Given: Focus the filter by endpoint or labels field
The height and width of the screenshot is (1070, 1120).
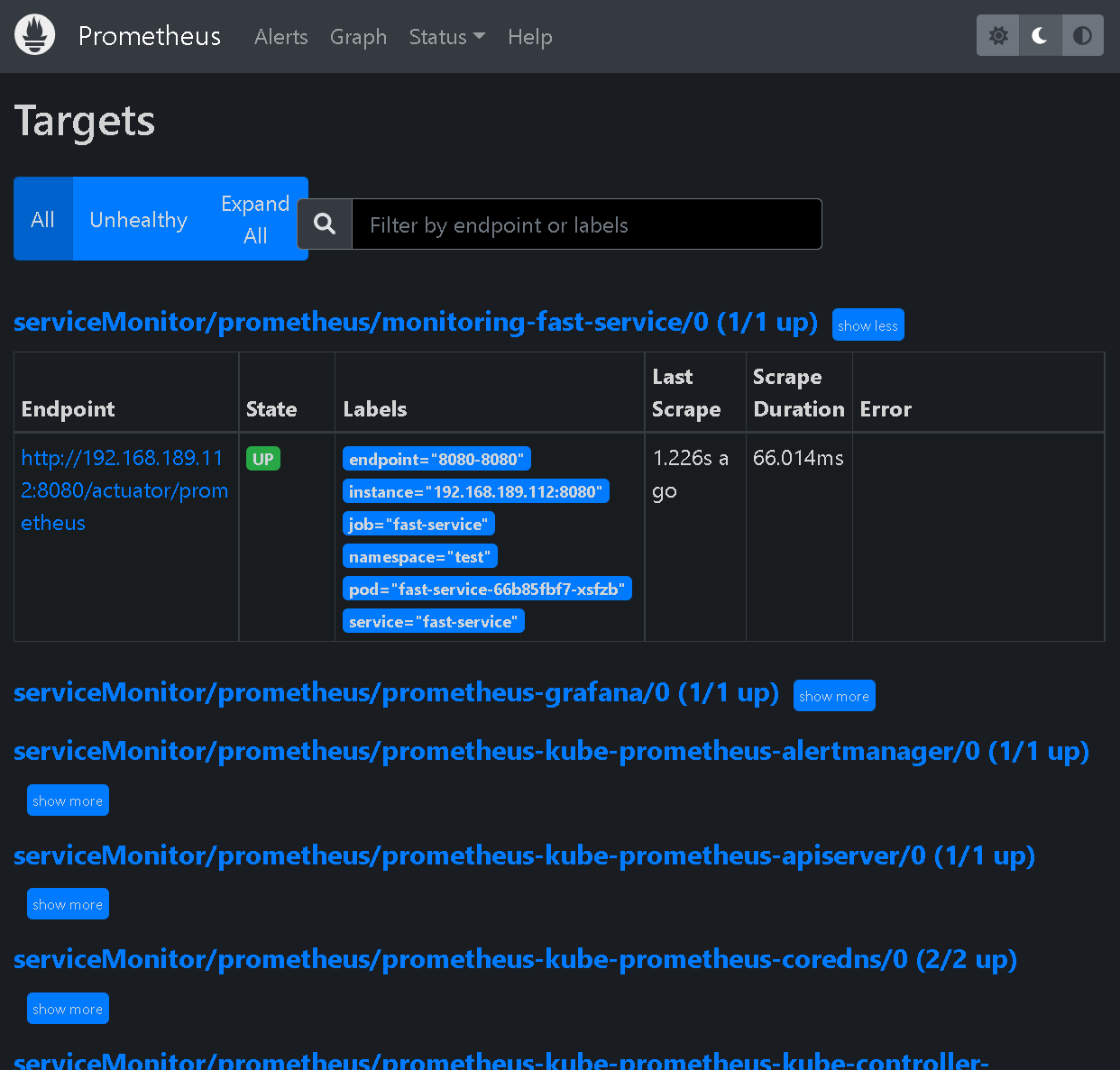Looking at the screenshot, I should 586,224.
